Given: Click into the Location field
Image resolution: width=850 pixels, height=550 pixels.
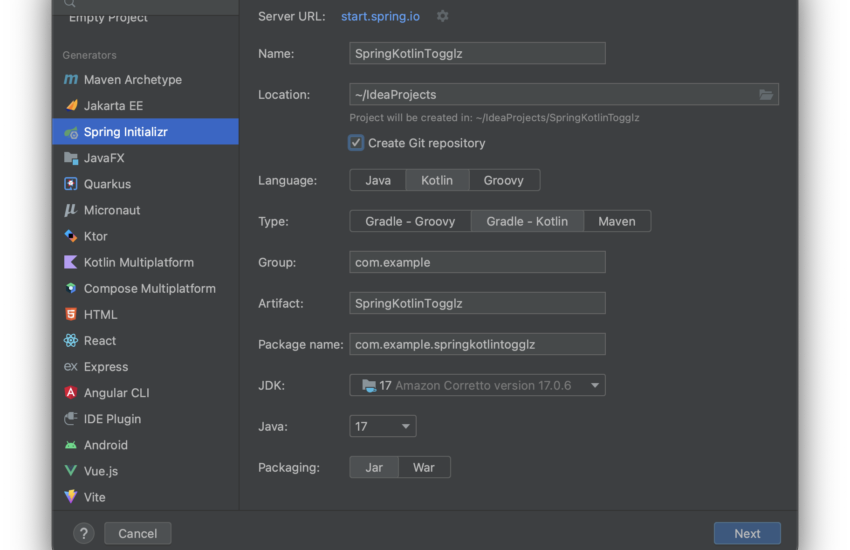Looking at the screenshot, I should pos(564,95).
